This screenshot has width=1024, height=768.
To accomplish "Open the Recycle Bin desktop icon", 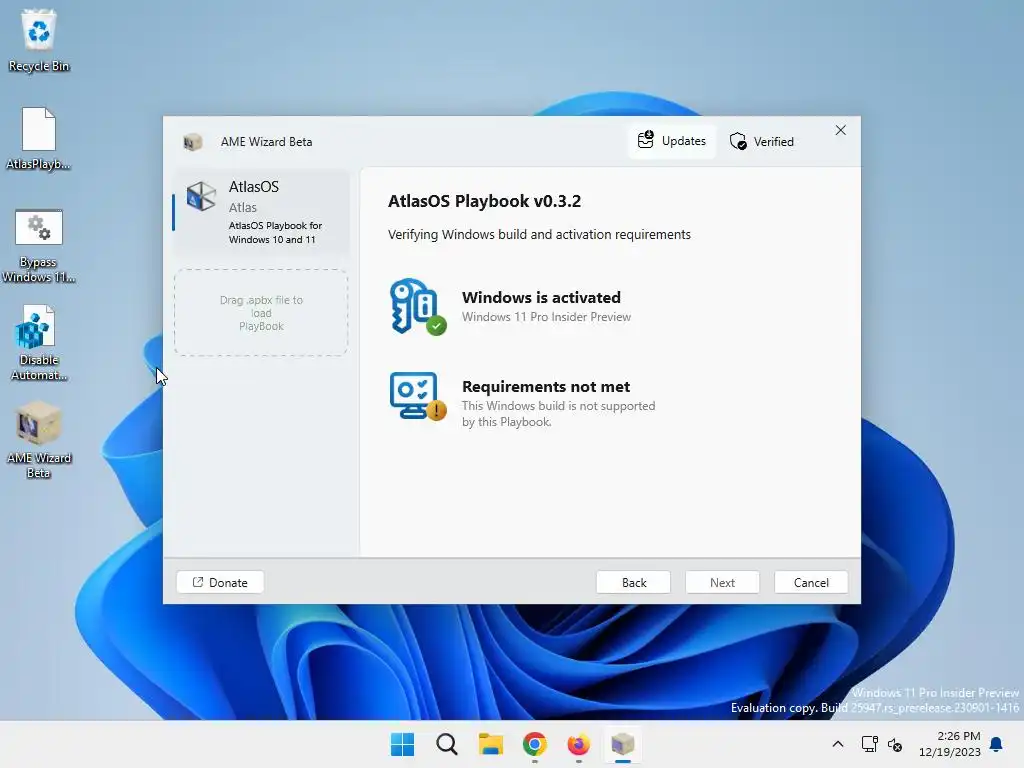I will pyautogui.click(x=39, y=39).
